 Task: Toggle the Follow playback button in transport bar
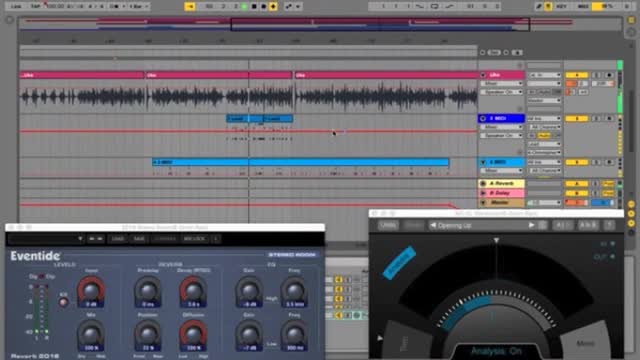coord(190,7)
